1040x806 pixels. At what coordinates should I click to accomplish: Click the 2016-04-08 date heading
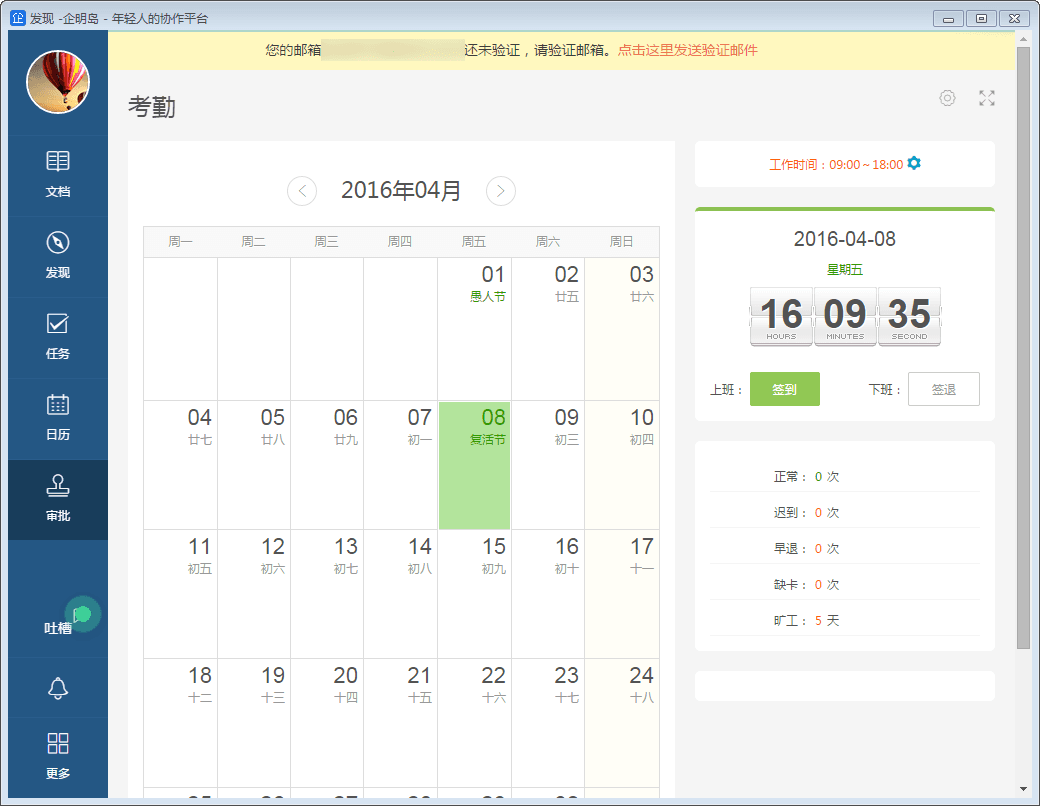[x=844, y=239]
